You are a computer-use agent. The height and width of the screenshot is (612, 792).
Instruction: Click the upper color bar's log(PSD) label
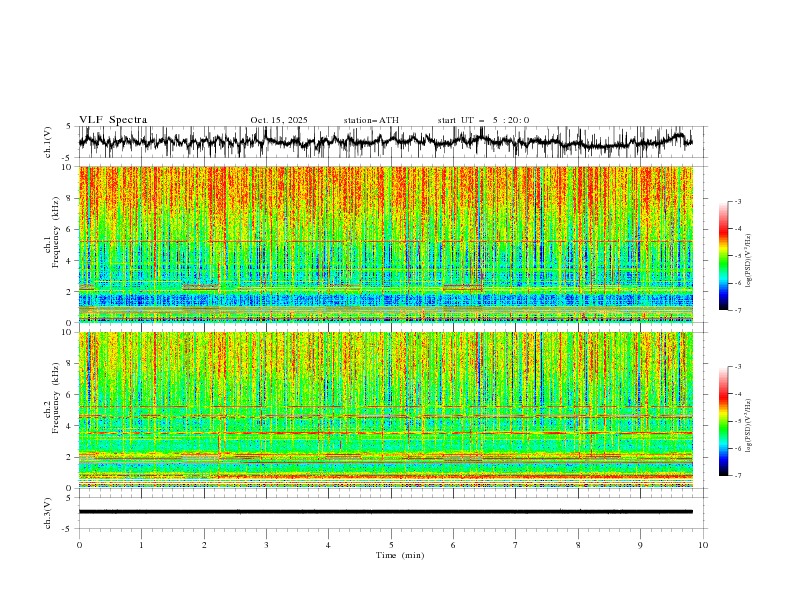coord(749,261)
